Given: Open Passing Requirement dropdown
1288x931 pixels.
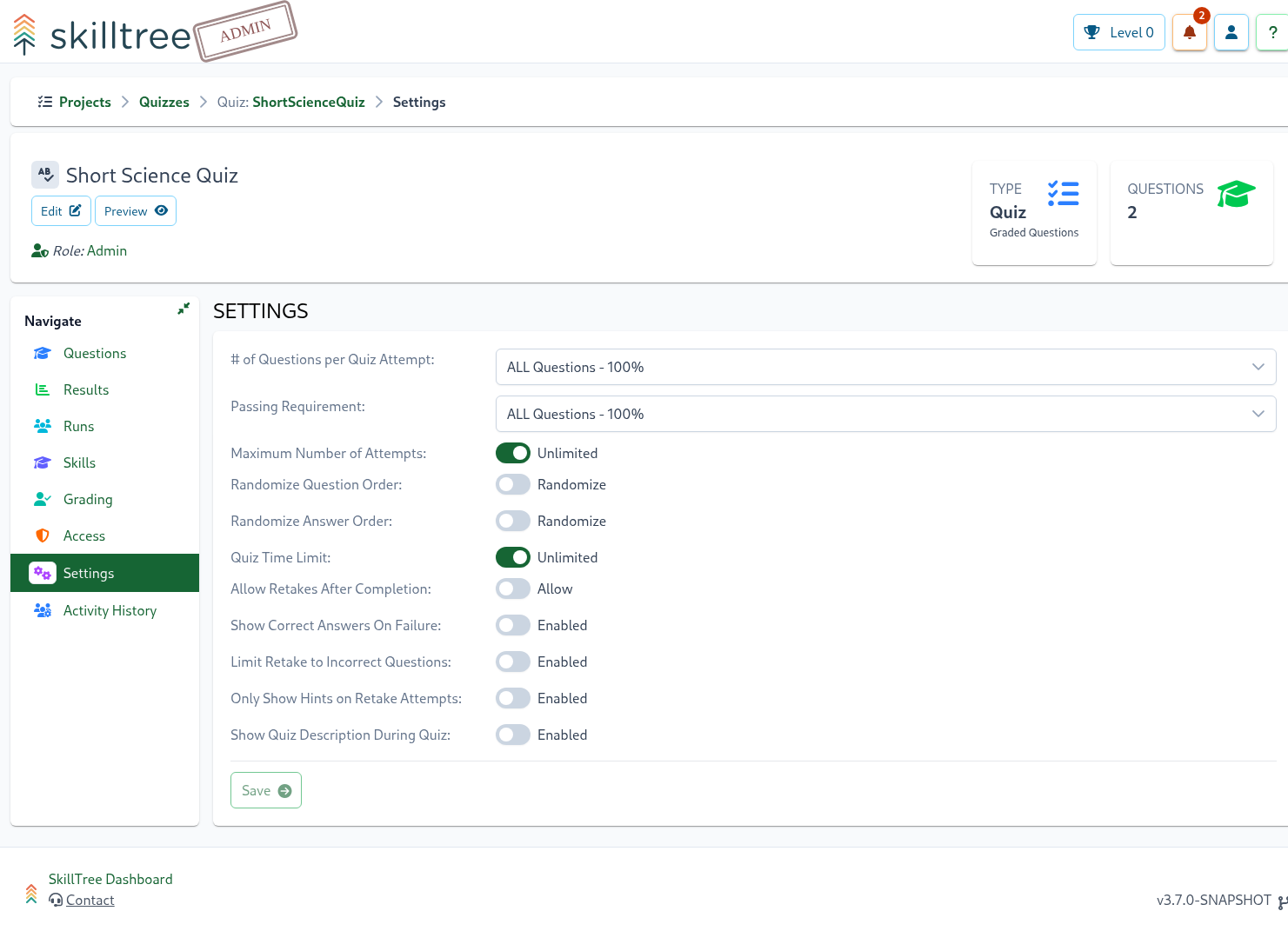Looking at the screenshot, I should (x=885, y=414).
